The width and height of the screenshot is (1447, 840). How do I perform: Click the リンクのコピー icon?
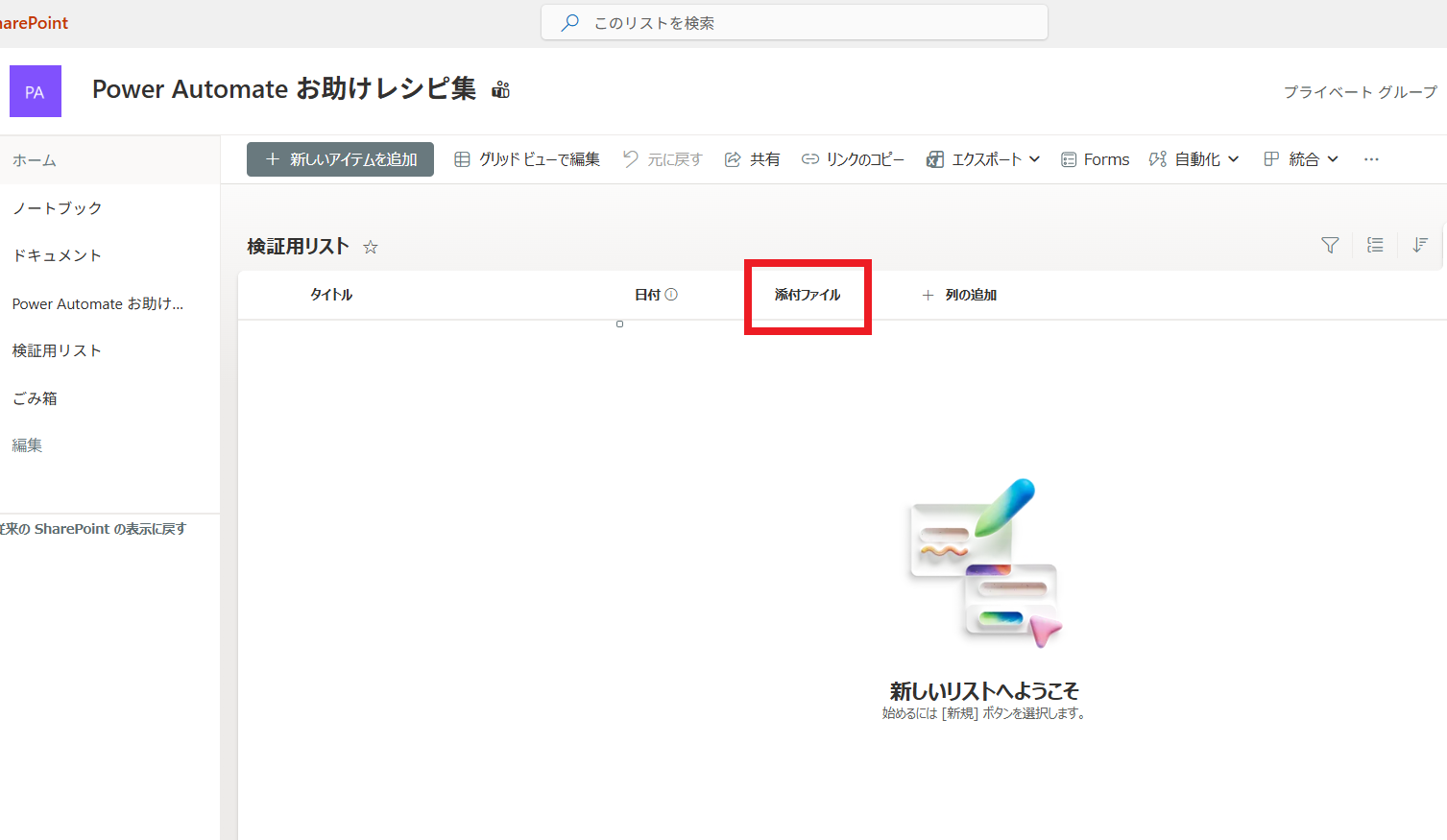tap(852, 159)
